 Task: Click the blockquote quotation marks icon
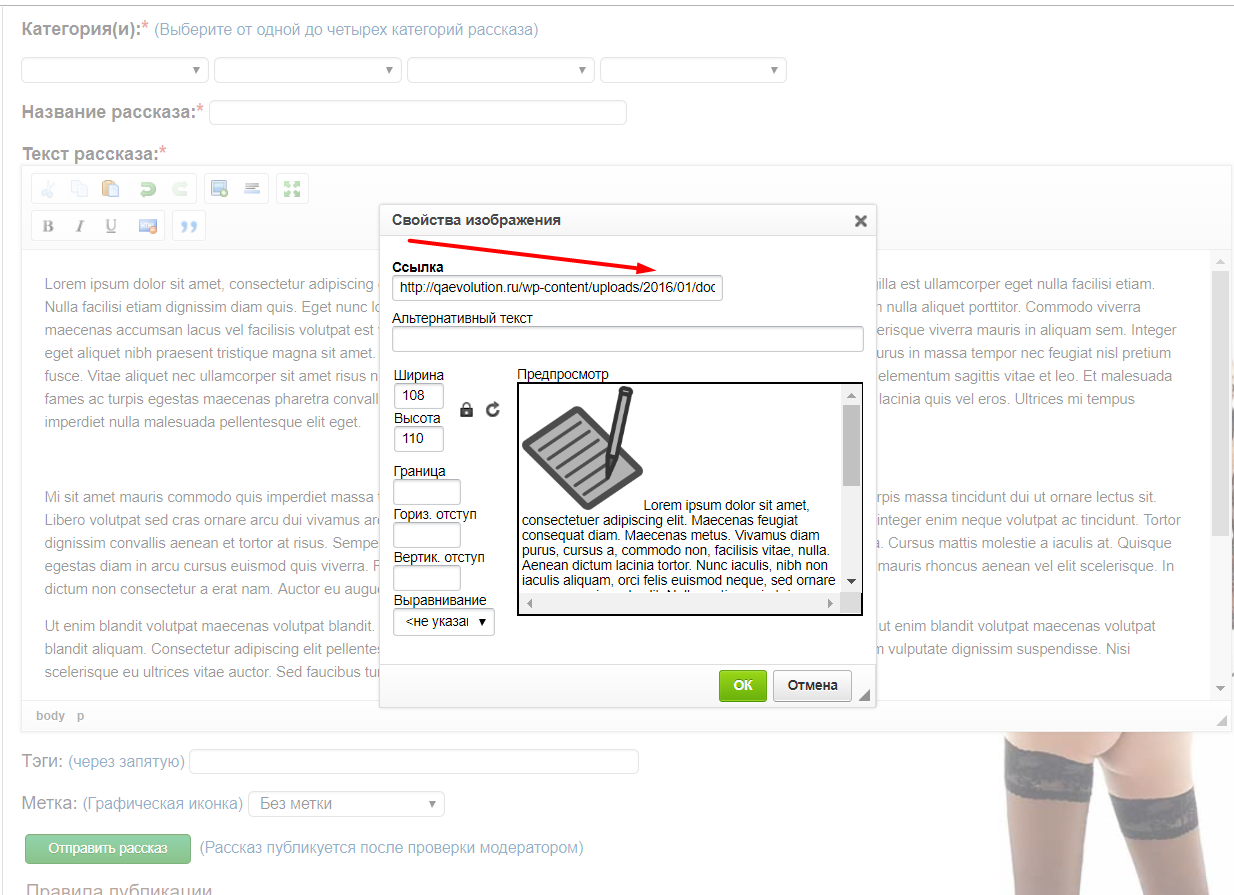188,226
